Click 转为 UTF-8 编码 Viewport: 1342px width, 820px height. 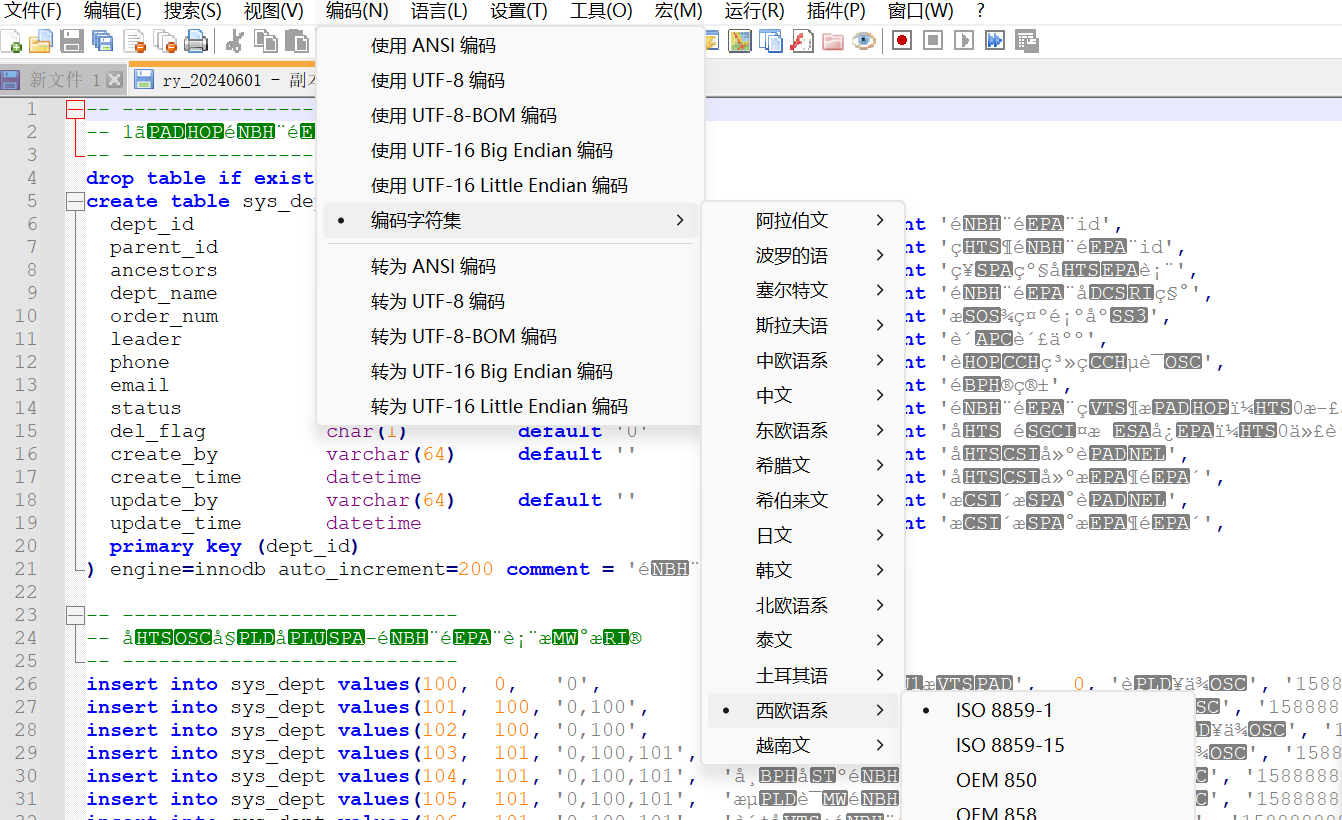click(510, 302)
